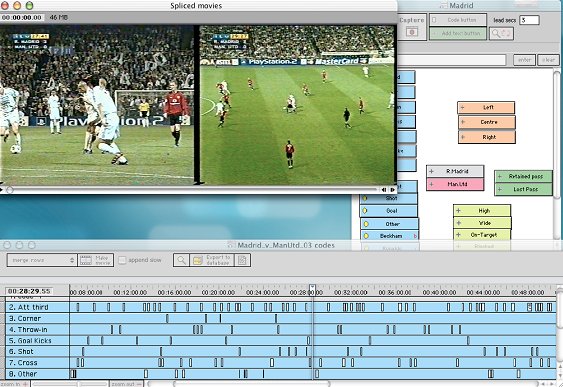Click the play arrow in Spliced movies
The image size is (563, 387).
pyautogui.click(x=1, y=190)
